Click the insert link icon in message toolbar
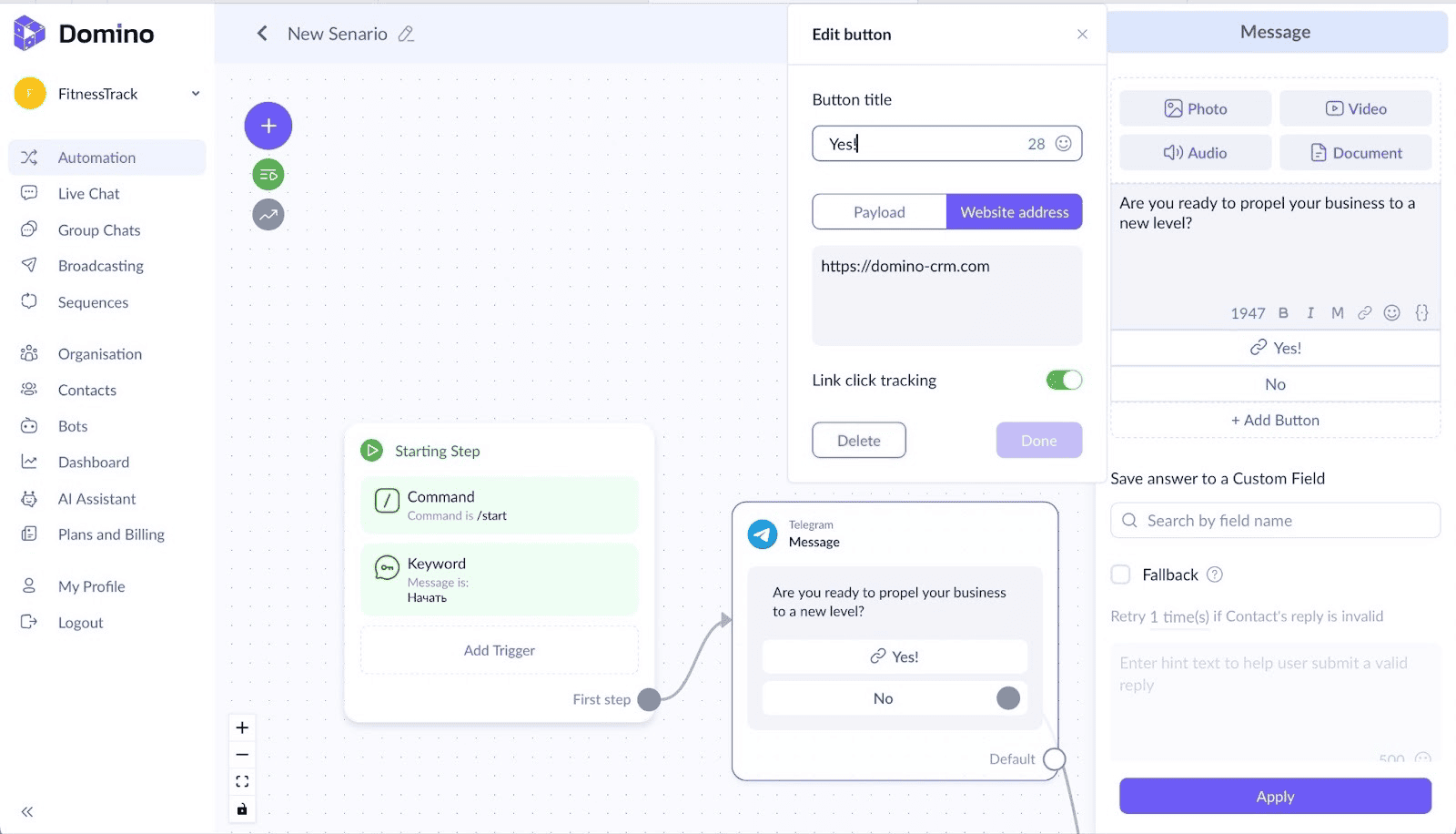The image size is (1456, 834). (1364, 313)
